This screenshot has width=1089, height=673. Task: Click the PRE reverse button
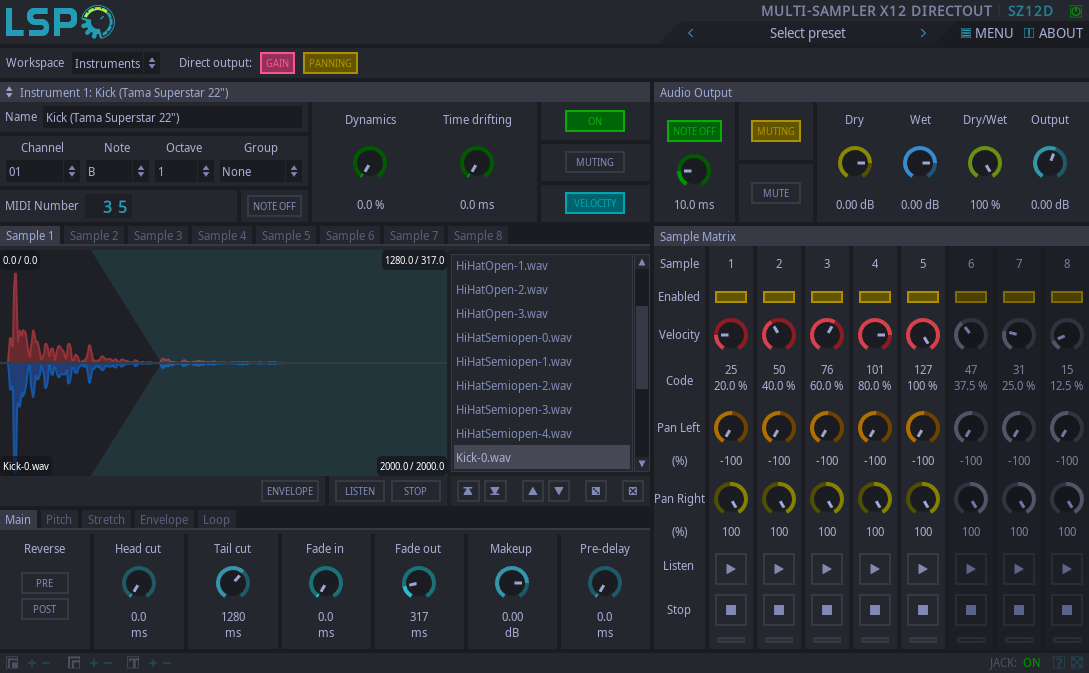click(x=45, y=583)
